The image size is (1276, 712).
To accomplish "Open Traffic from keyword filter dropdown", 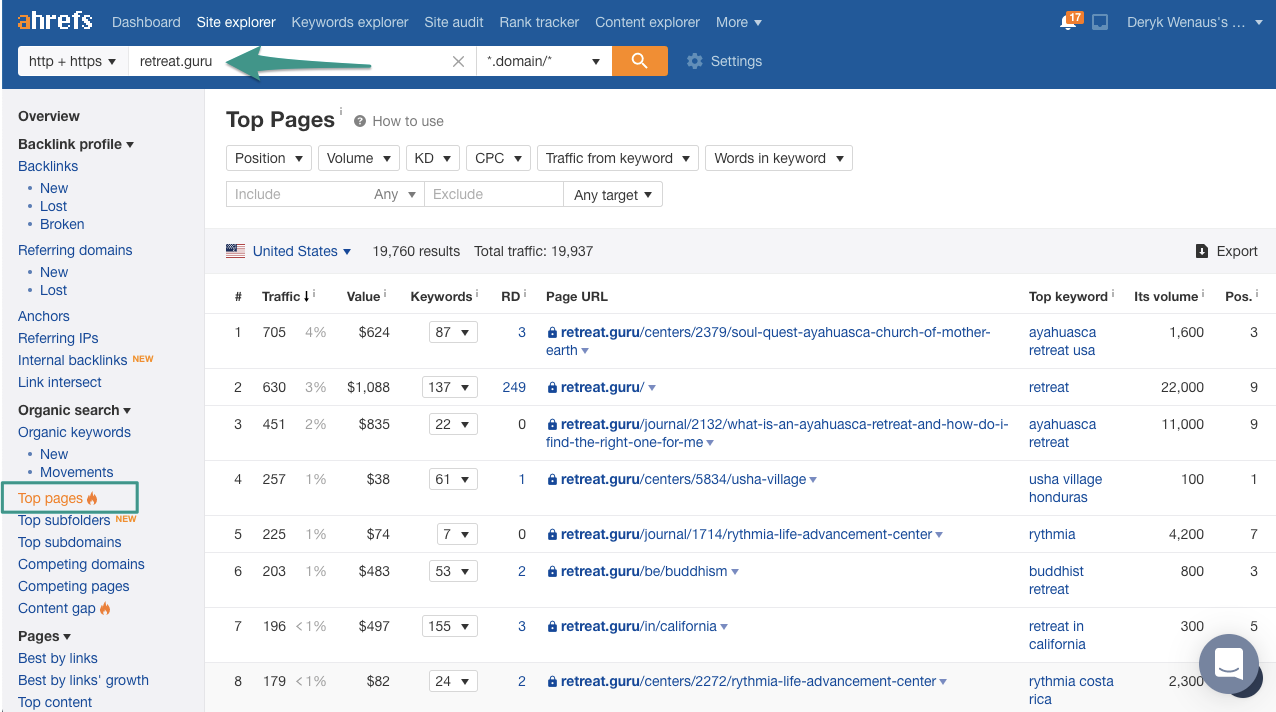I will coord(618,158).
